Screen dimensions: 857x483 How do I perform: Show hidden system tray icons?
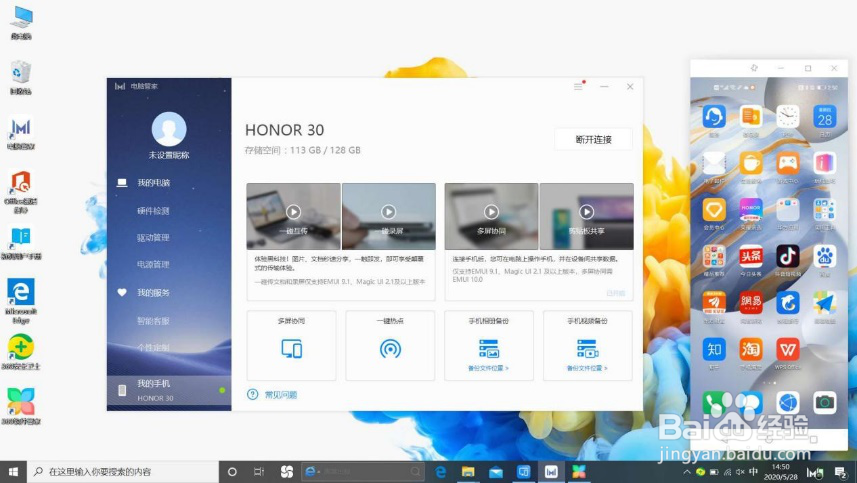point(687,472)
